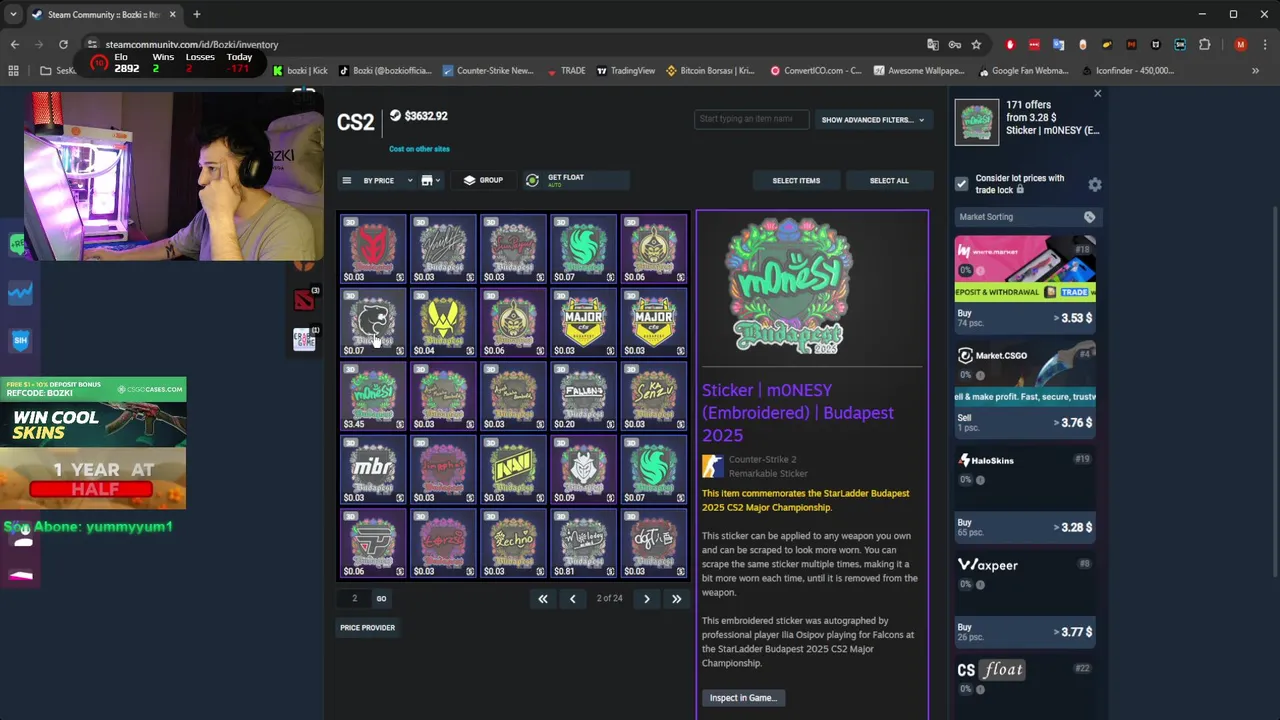Viewport: 1280px width, 720px height.
Task: Open the White.market offer at 3.53 $
Action: (x=1025, y=284)
